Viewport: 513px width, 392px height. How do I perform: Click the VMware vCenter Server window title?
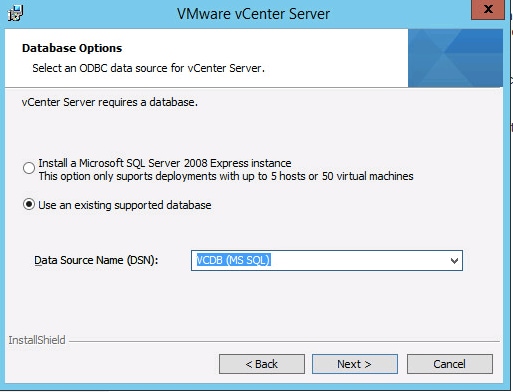click(253, 14)
